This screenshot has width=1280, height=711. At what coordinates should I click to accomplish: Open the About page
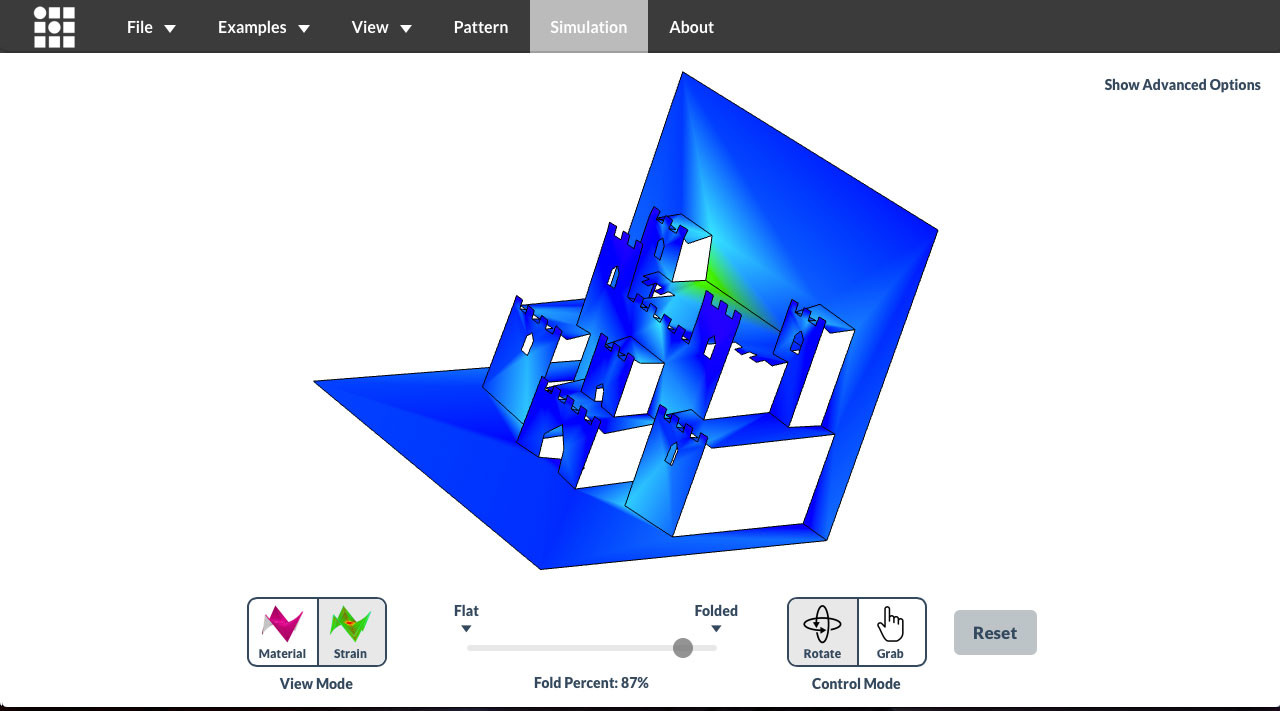pyautogui.click(x=691, y=27)
